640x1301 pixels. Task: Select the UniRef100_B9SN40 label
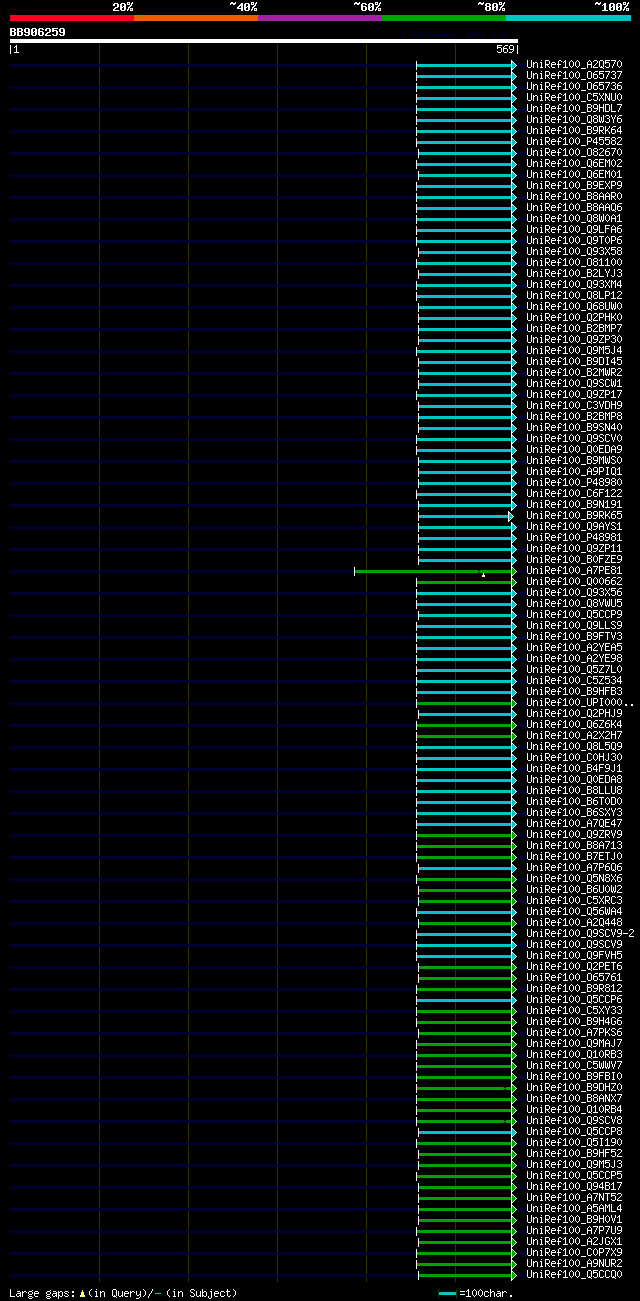[574, 427]
